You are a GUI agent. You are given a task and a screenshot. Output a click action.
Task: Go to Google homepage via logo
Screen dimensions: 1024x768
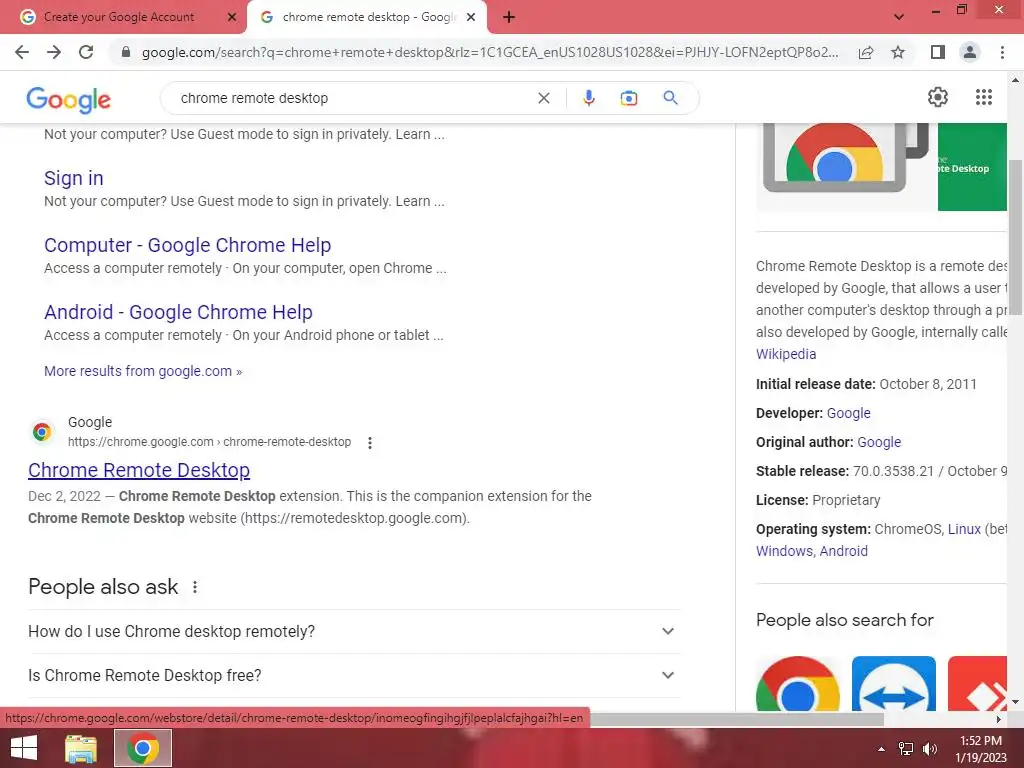tap(69, 99)
